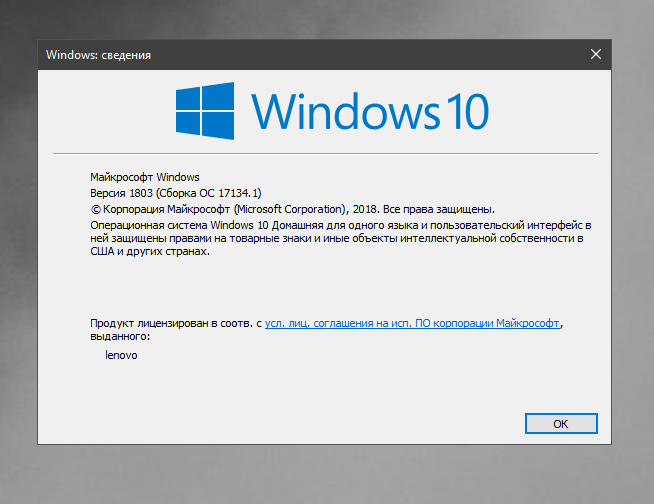Click the licensed user name 'lenovo'

coord(121,355)
